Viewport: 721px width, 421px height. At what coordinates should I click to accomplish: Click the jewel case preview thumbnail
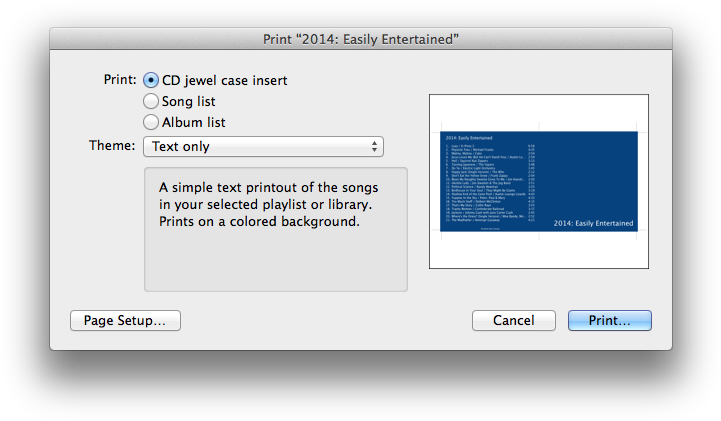[x=538, y=181]
